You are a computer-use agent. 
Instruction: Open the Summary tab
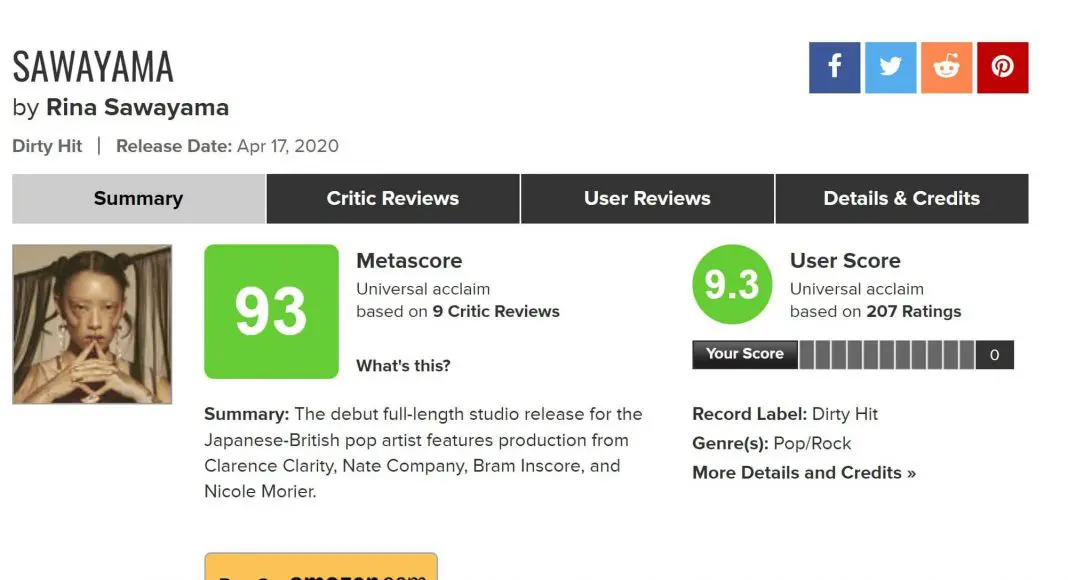[x=138, y=198]
